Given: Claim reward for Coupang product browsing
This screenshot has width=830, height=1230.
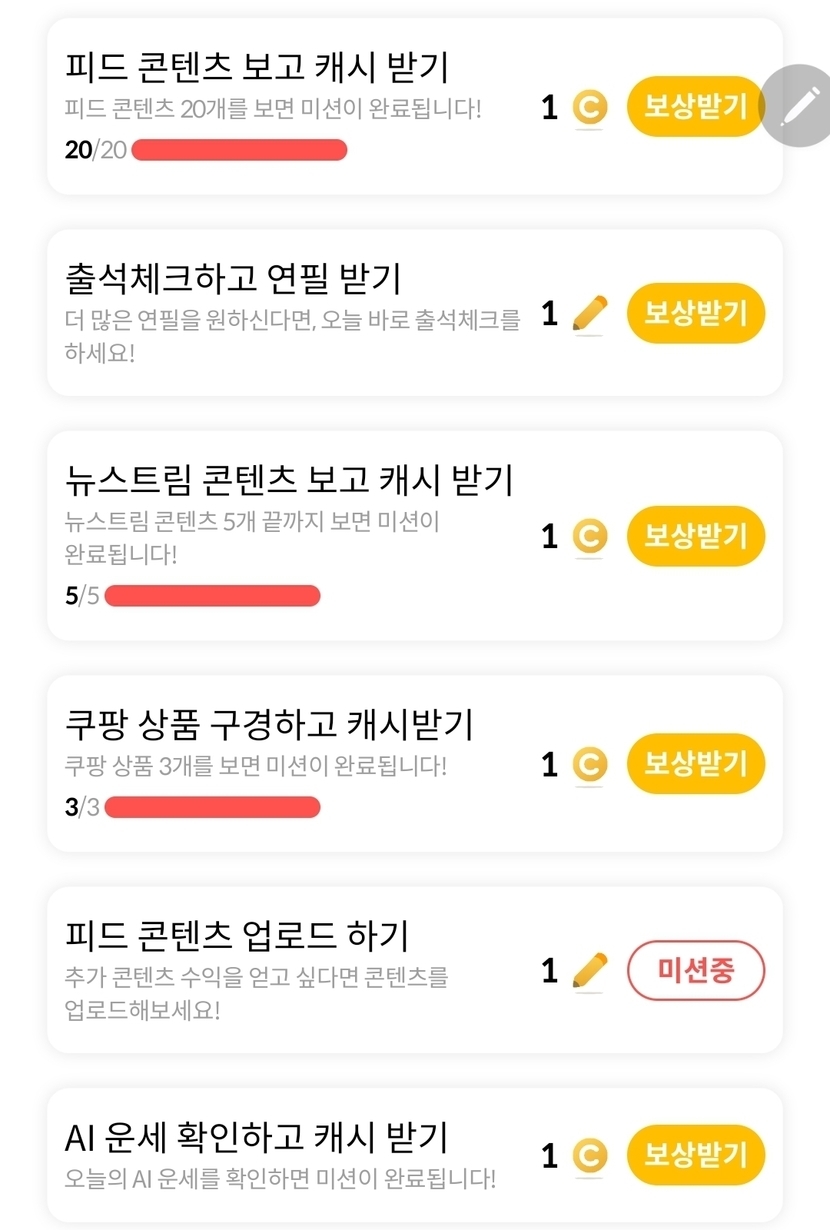Looking at the screenshot, I should 695,764.
